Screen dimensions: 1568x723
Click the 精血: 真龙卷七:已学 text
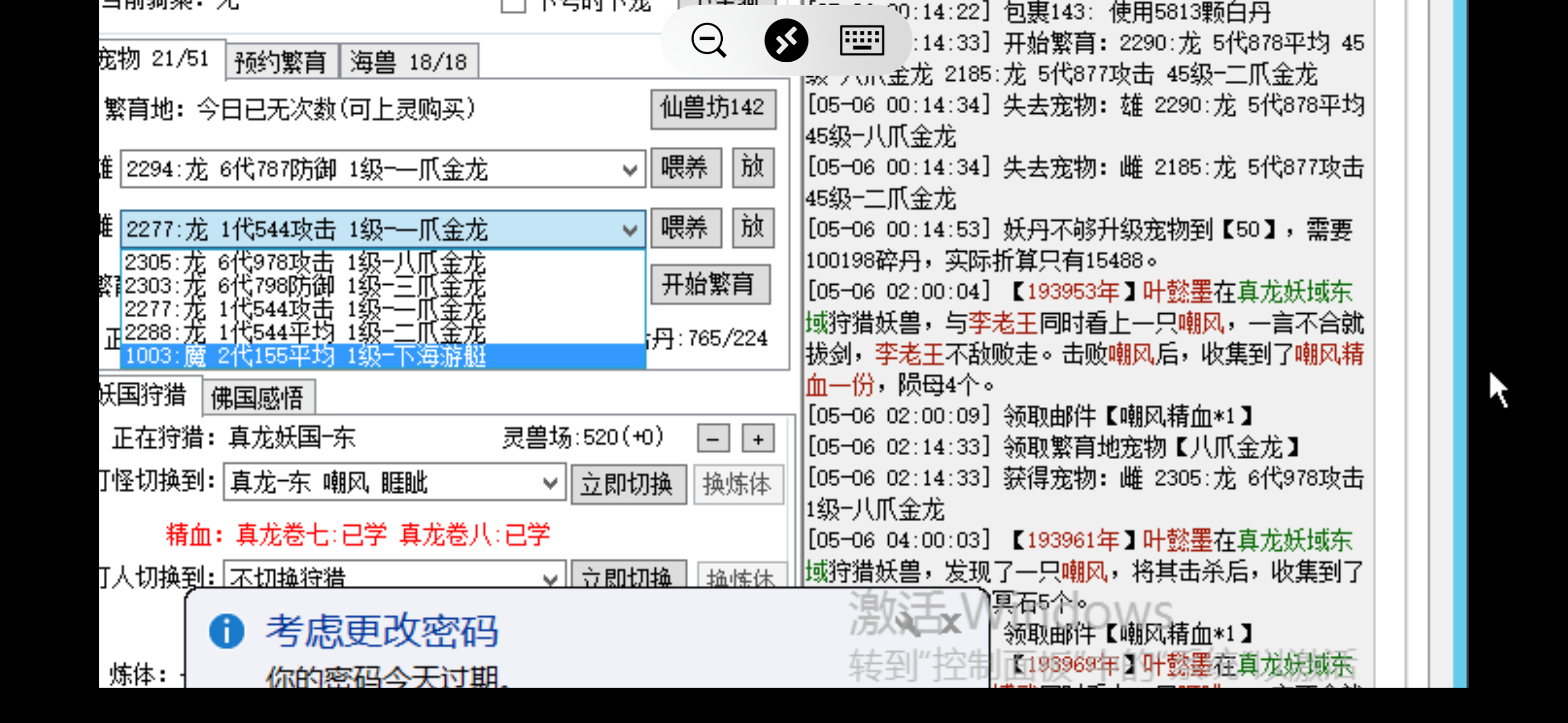coord(276,535)
